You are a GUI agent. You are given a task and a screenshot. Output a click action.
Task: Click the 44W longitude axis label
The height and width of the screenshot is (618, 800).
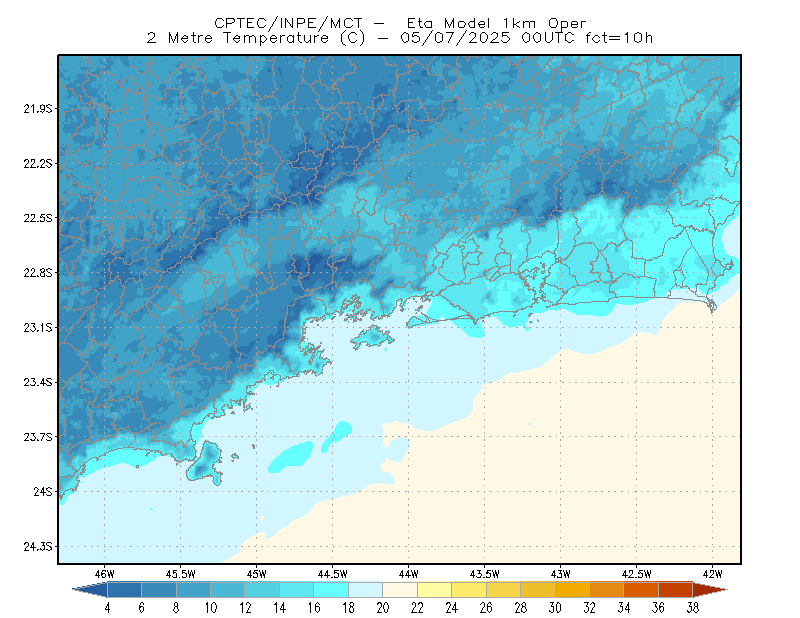409,574
